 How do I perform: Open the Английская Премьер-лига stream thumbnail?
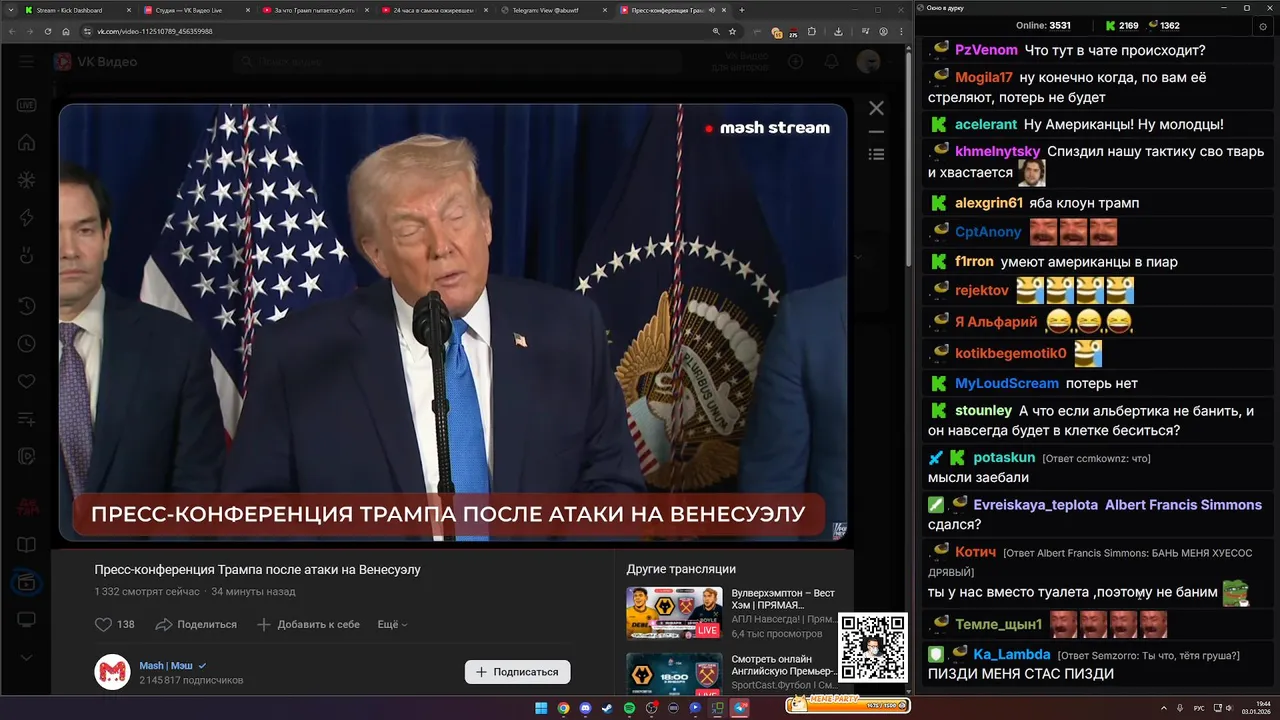click(x=674, y=674)
